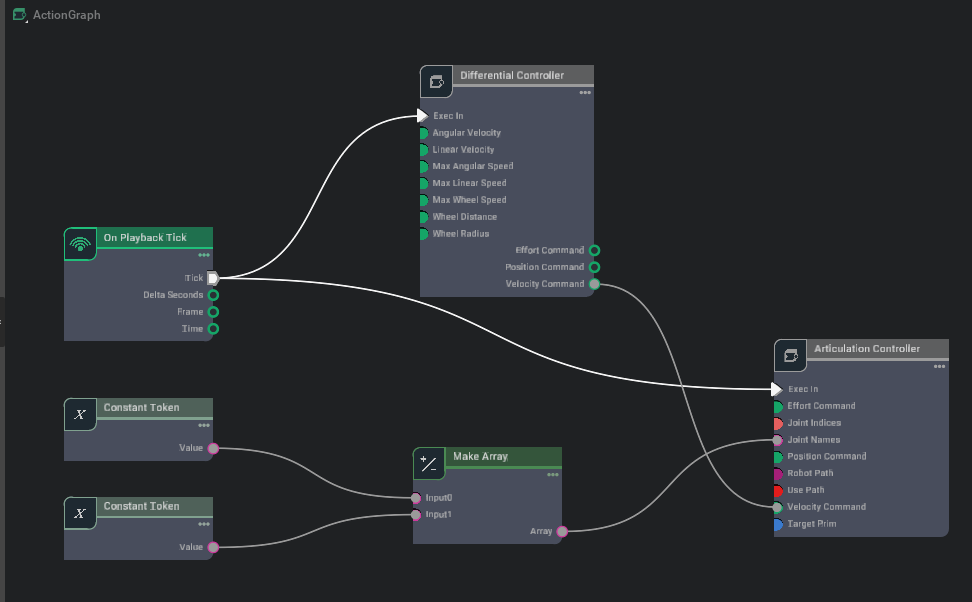Select the Input0 pin on Make Array
This screenshot has height=602, width=972.
click(415, 497)
